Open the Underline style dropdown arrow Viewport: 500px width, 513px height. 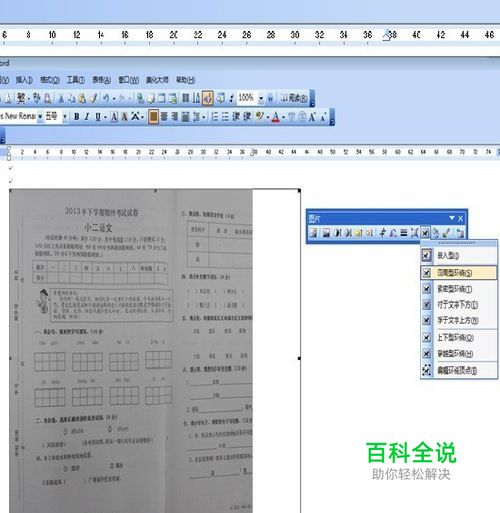click(105, 117)
